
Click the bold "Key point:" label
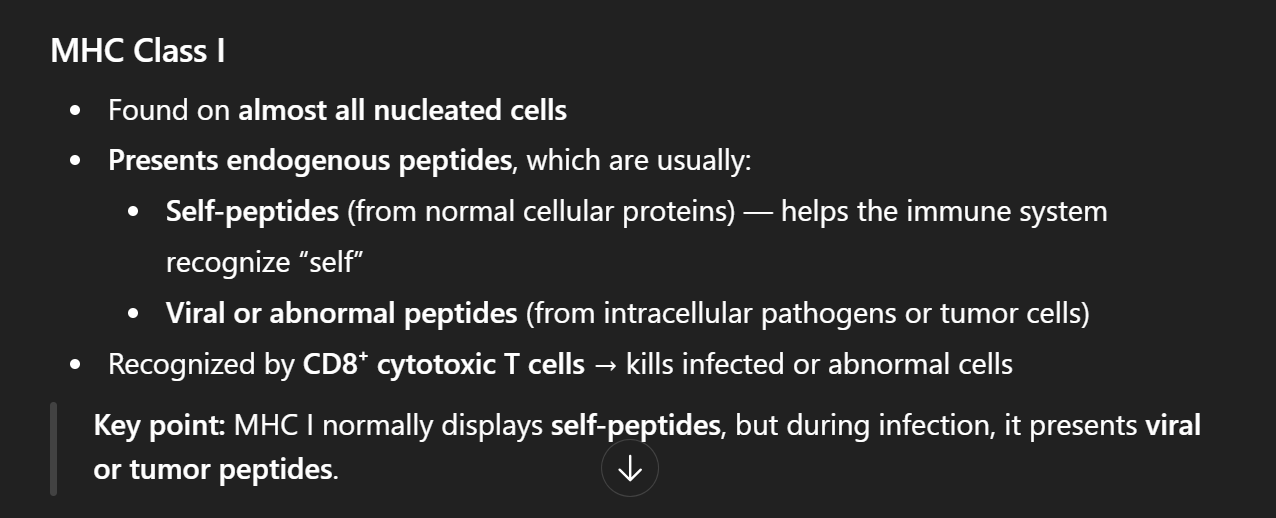pos(160,426)
